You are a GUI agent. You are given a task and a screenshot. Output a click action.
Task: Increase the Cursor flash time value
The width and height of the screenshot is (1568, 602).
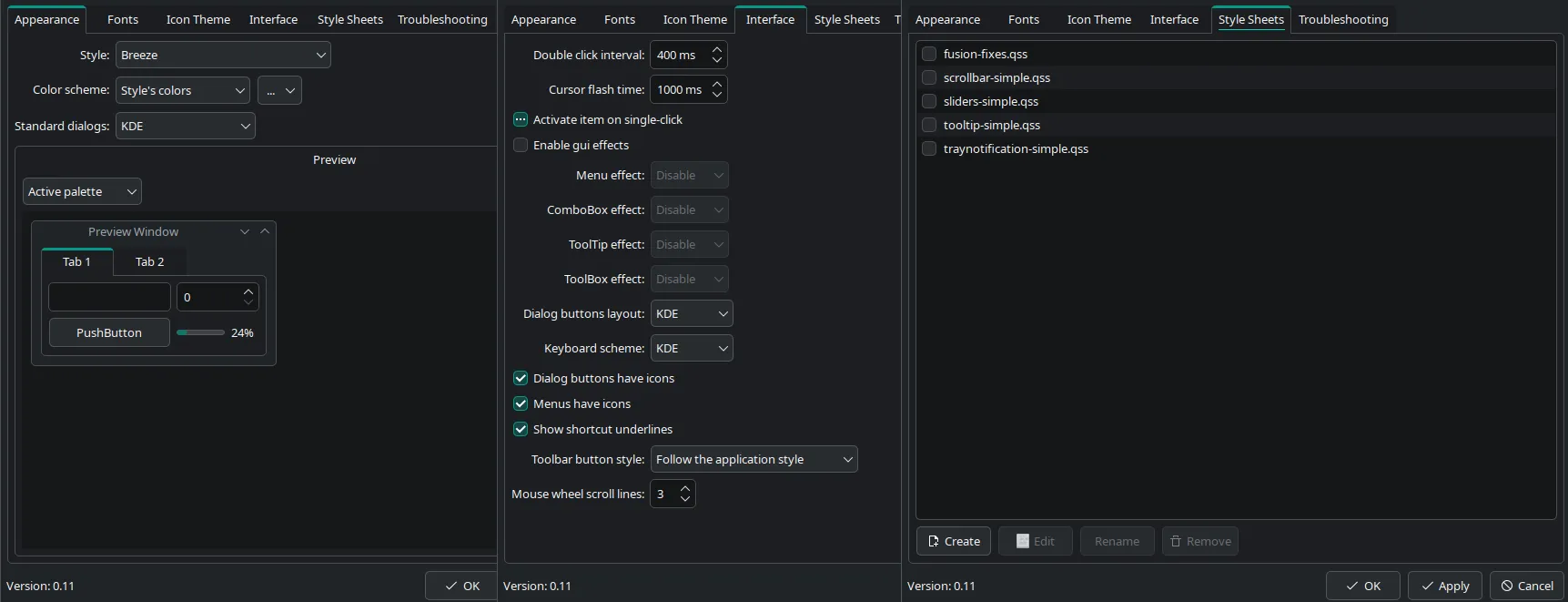[x=717, y=84]
